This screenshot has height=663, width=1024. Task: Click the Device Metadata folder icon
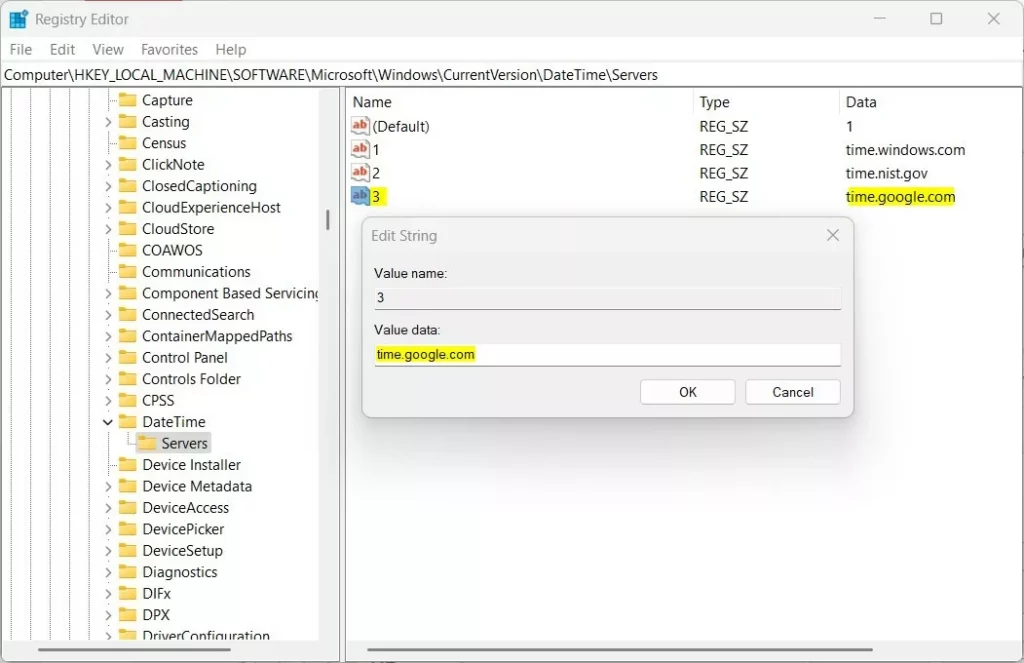pos(127,486)
